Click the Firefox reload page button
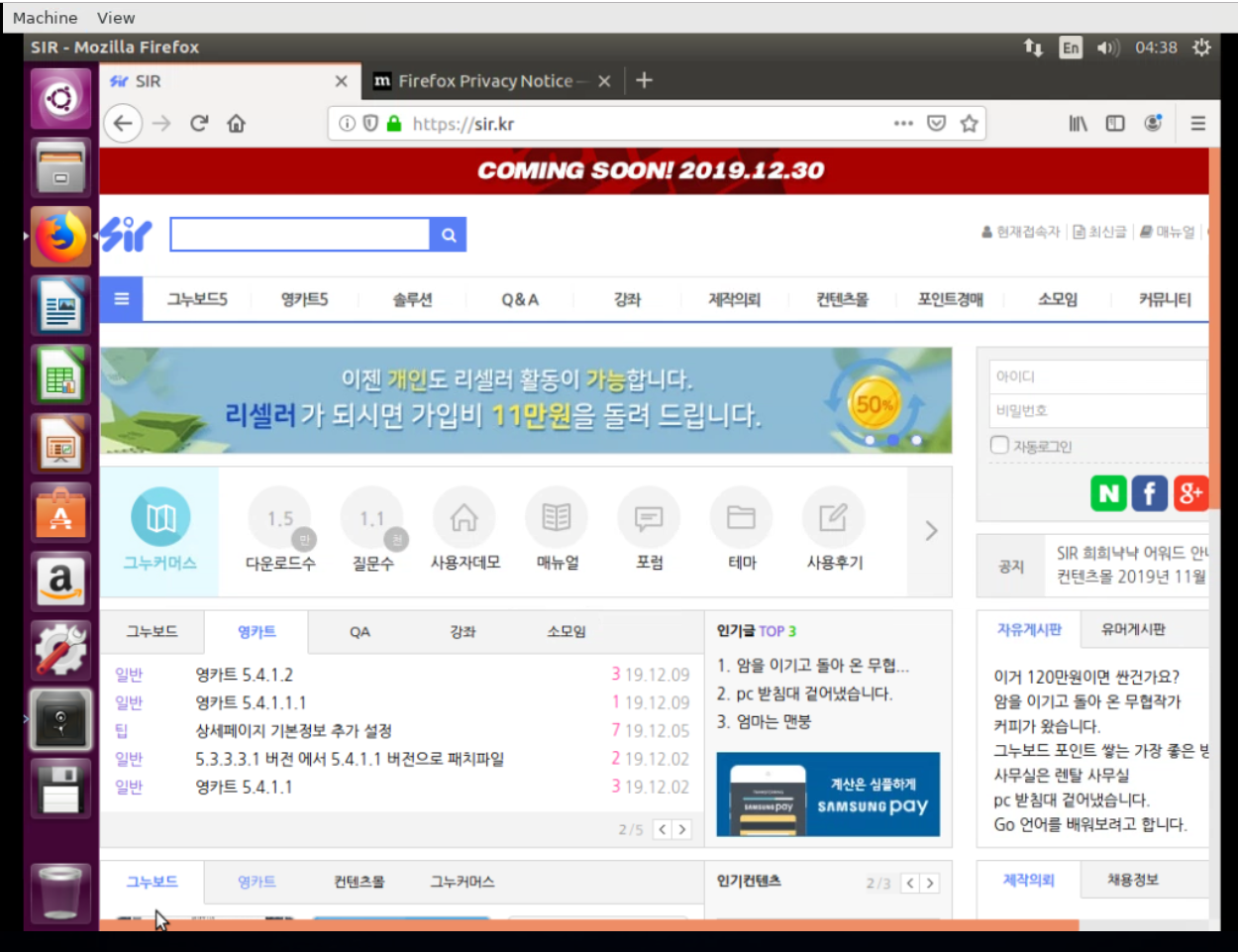 (199, 123)
